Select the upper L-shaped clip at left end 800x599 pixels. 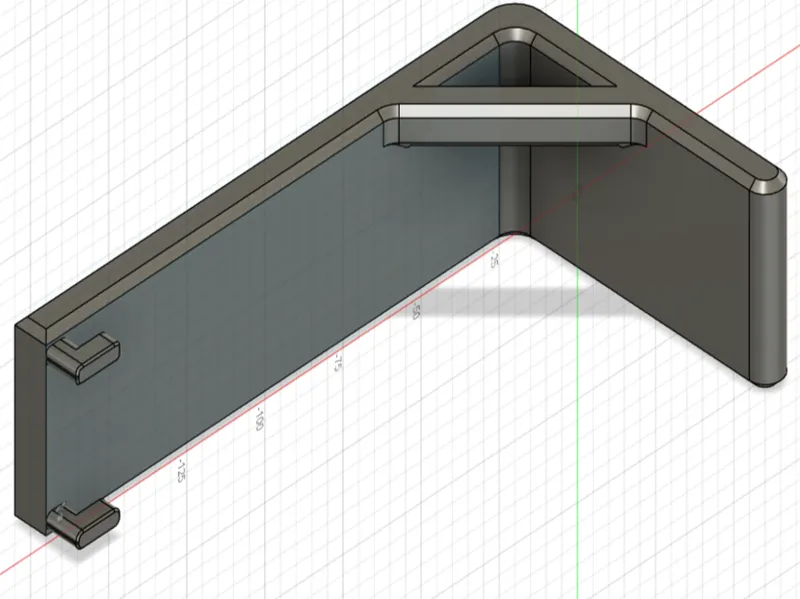(83, 356)
